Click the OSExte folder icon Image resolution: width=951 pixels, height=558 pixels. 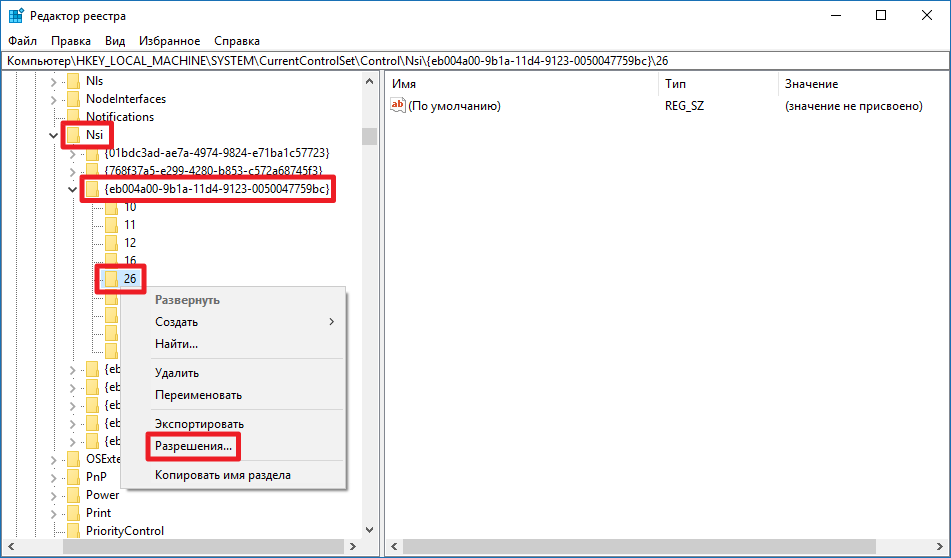73,459
